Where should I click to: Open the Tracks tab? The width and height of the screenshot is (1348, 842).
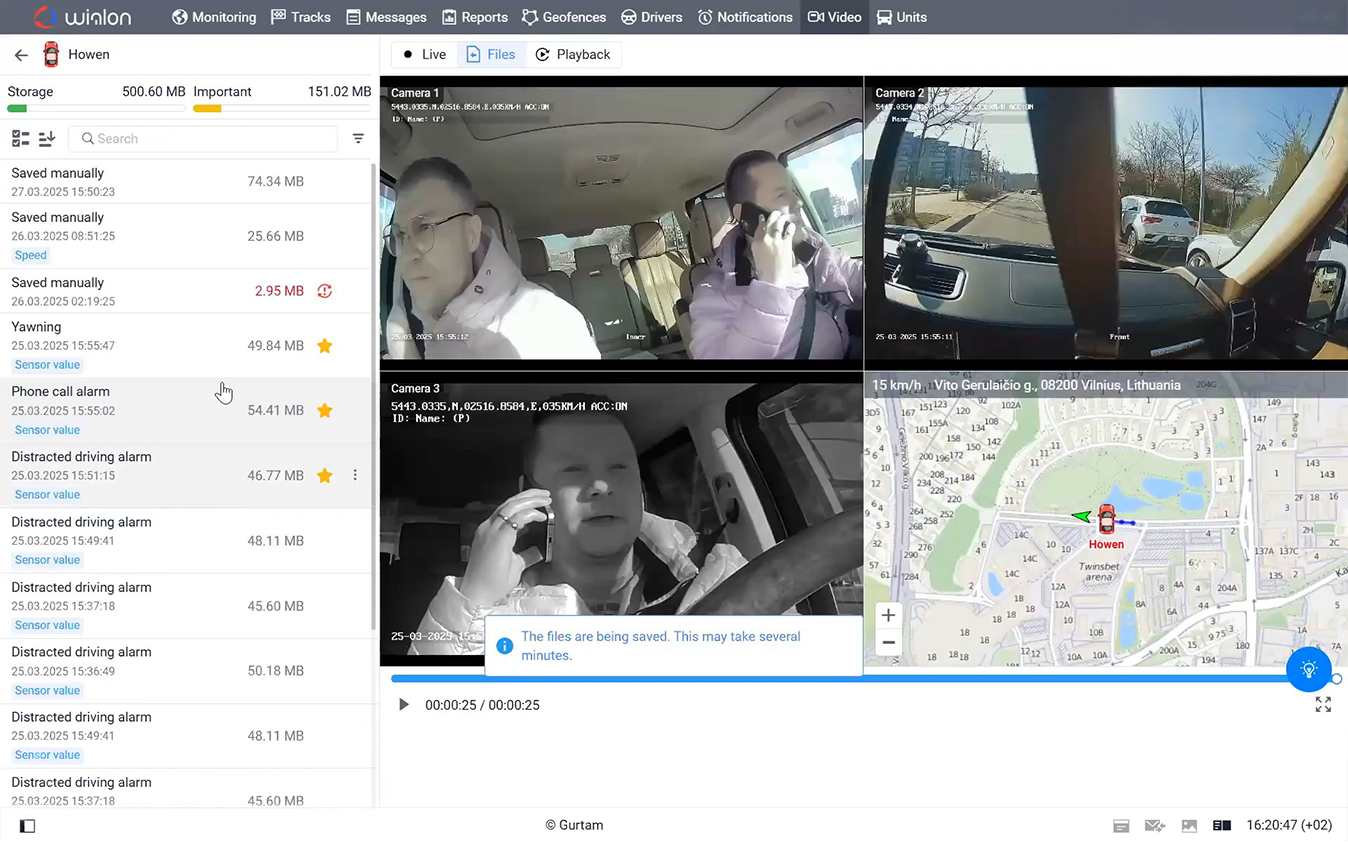[x=301, y=17]
